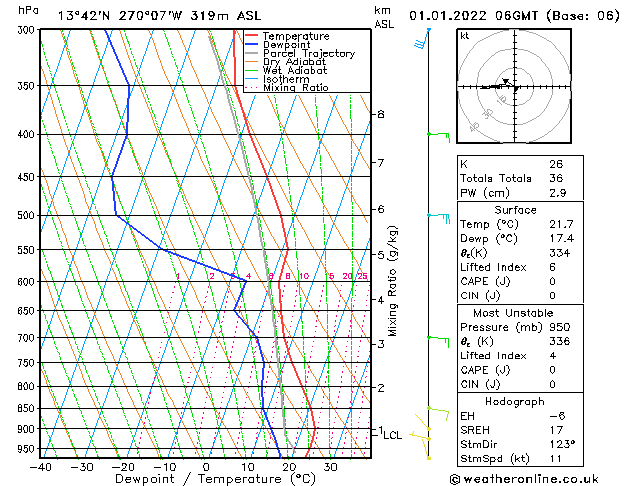The width and height of the screenshot is (629, 486).
Task: Click the blue wind barb at 300 hPa
Action: tap(422, 38)
